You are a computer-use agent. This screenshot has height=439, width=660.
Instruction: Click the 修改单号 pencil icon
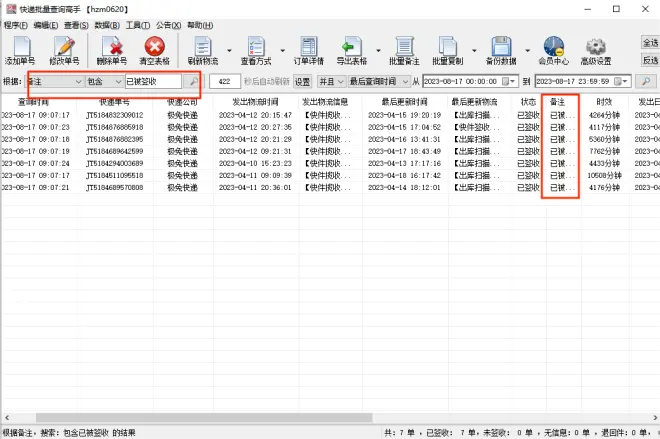pyautogui.click(x=65, y=48)
